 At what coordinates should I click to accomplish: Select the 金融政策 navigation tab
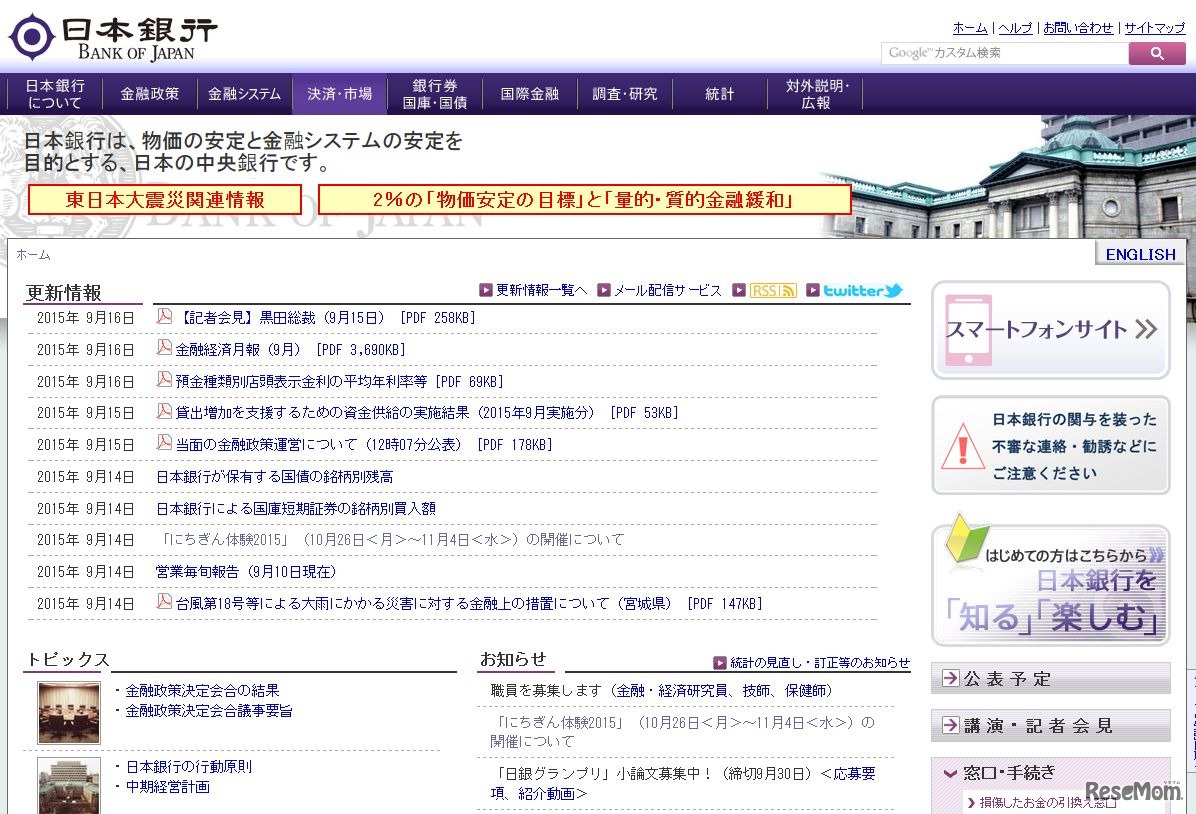point(150,94)
